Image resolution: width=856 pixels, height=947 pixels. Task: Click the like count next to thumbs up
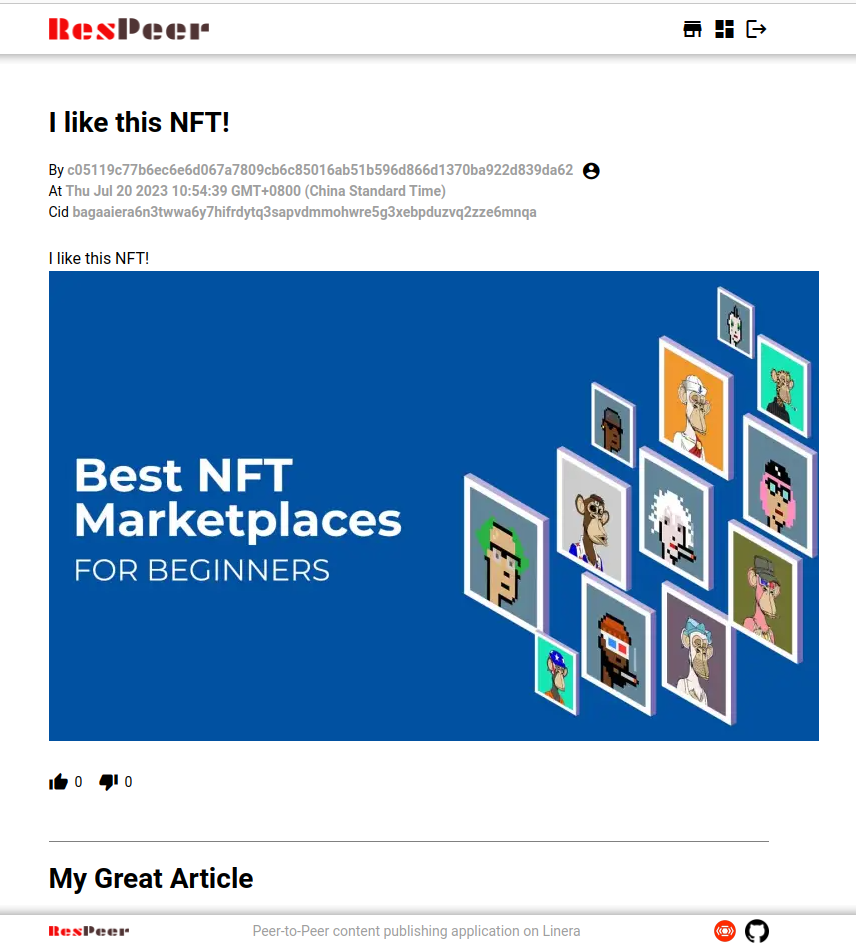79,782
